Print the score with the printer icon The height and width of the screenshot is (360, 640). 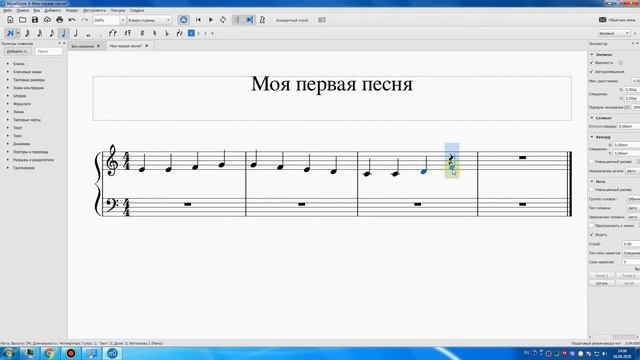pos(60,20)
